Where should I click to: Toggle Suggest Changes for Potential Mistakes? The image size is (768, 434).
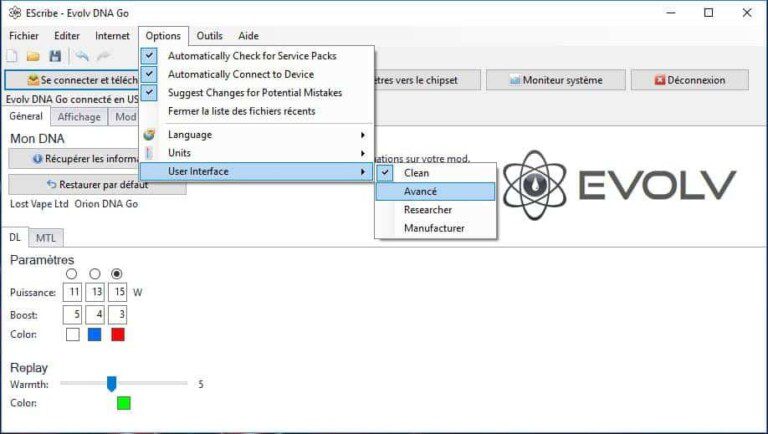click(x=257, y=93)
